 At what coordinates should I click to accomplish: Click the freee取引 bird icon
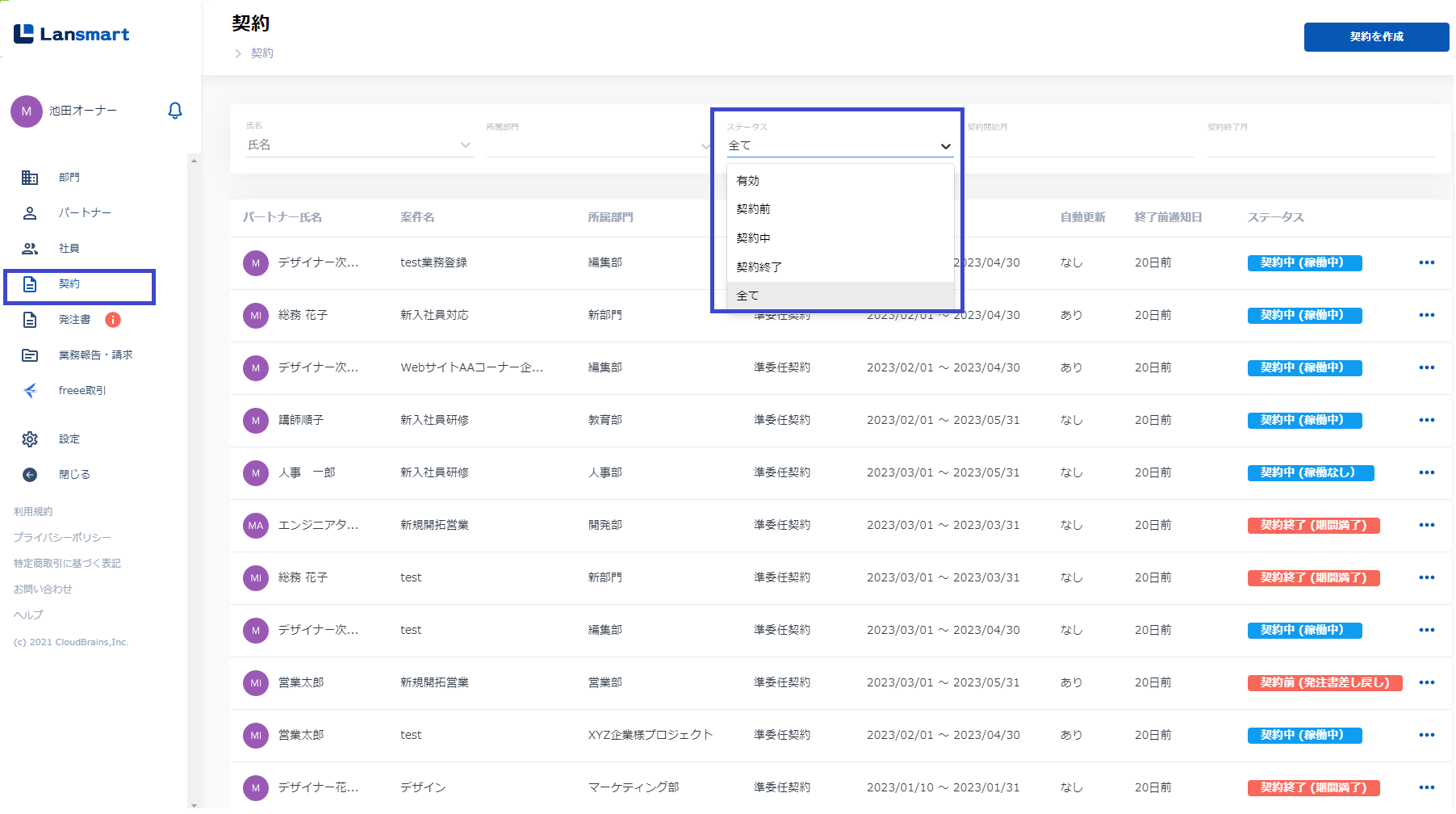pyautogui.click(x=30, y=391)
